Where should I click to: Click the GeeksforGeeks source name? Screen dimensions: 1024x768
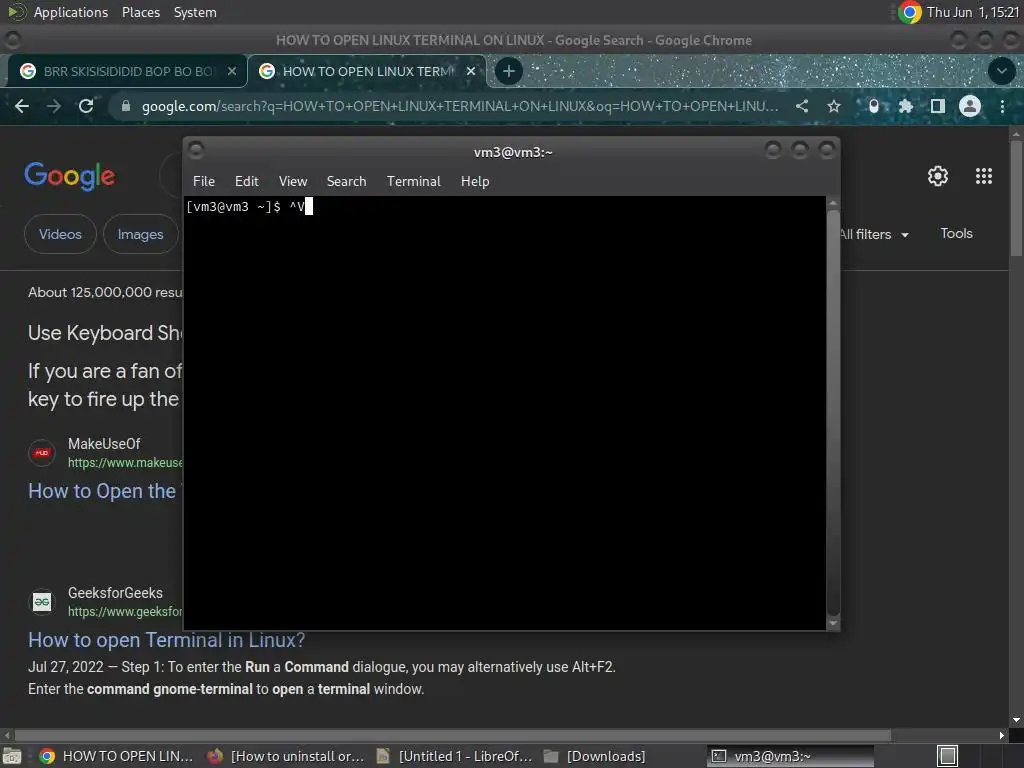[116, 592]
